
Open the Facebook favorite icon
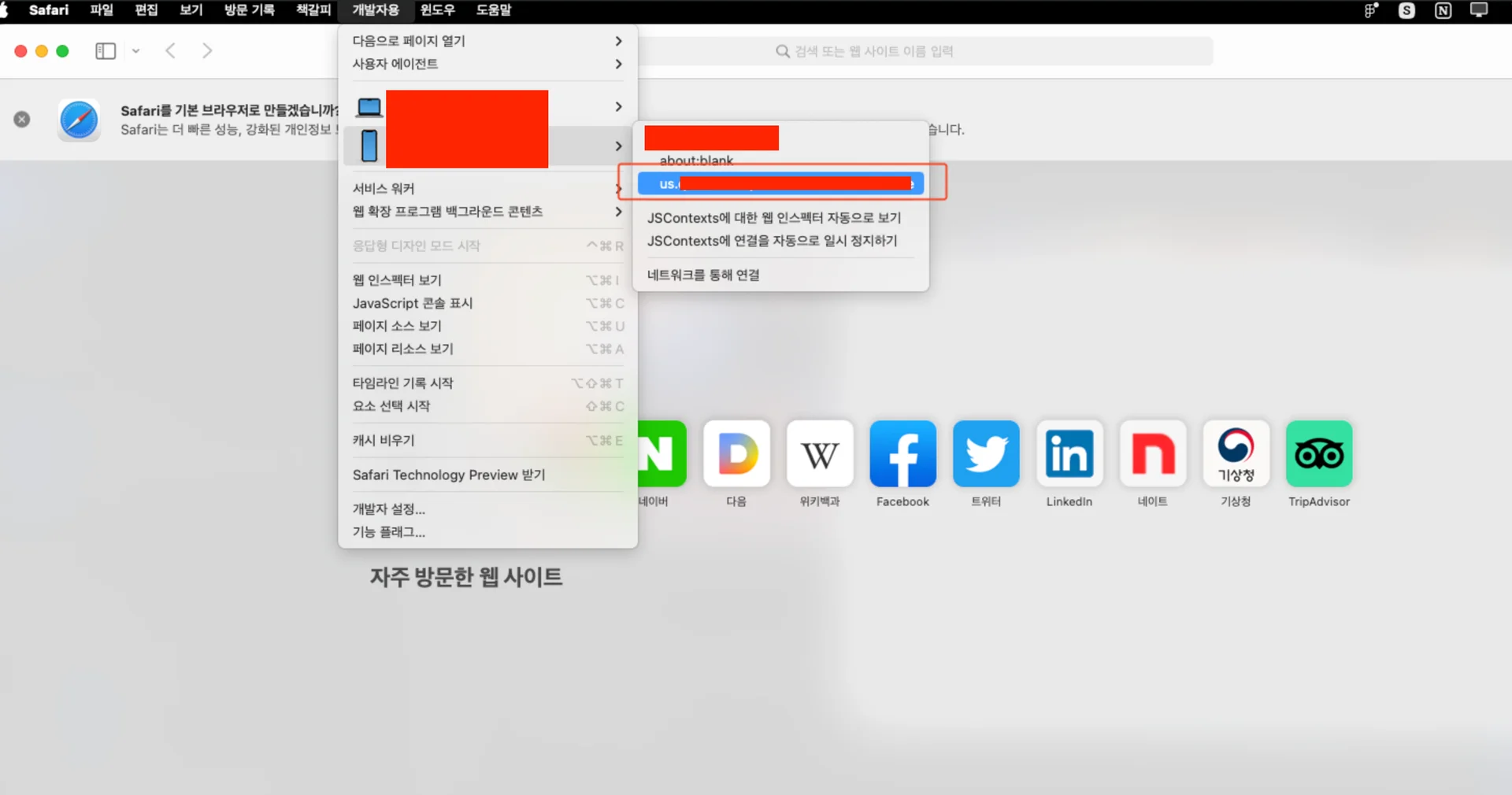(x=903, y=453)
